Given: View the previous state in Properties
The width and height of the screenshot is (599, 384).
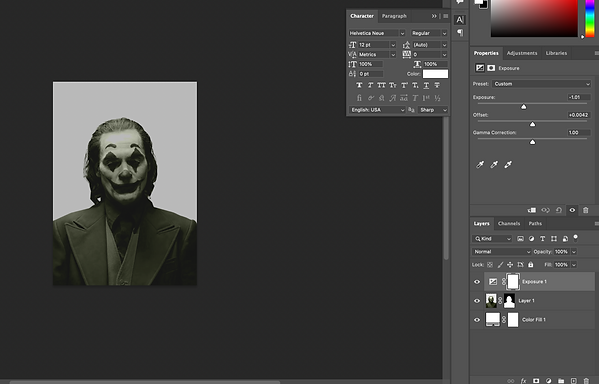Looking at the screenshot, I should (545, 210).
